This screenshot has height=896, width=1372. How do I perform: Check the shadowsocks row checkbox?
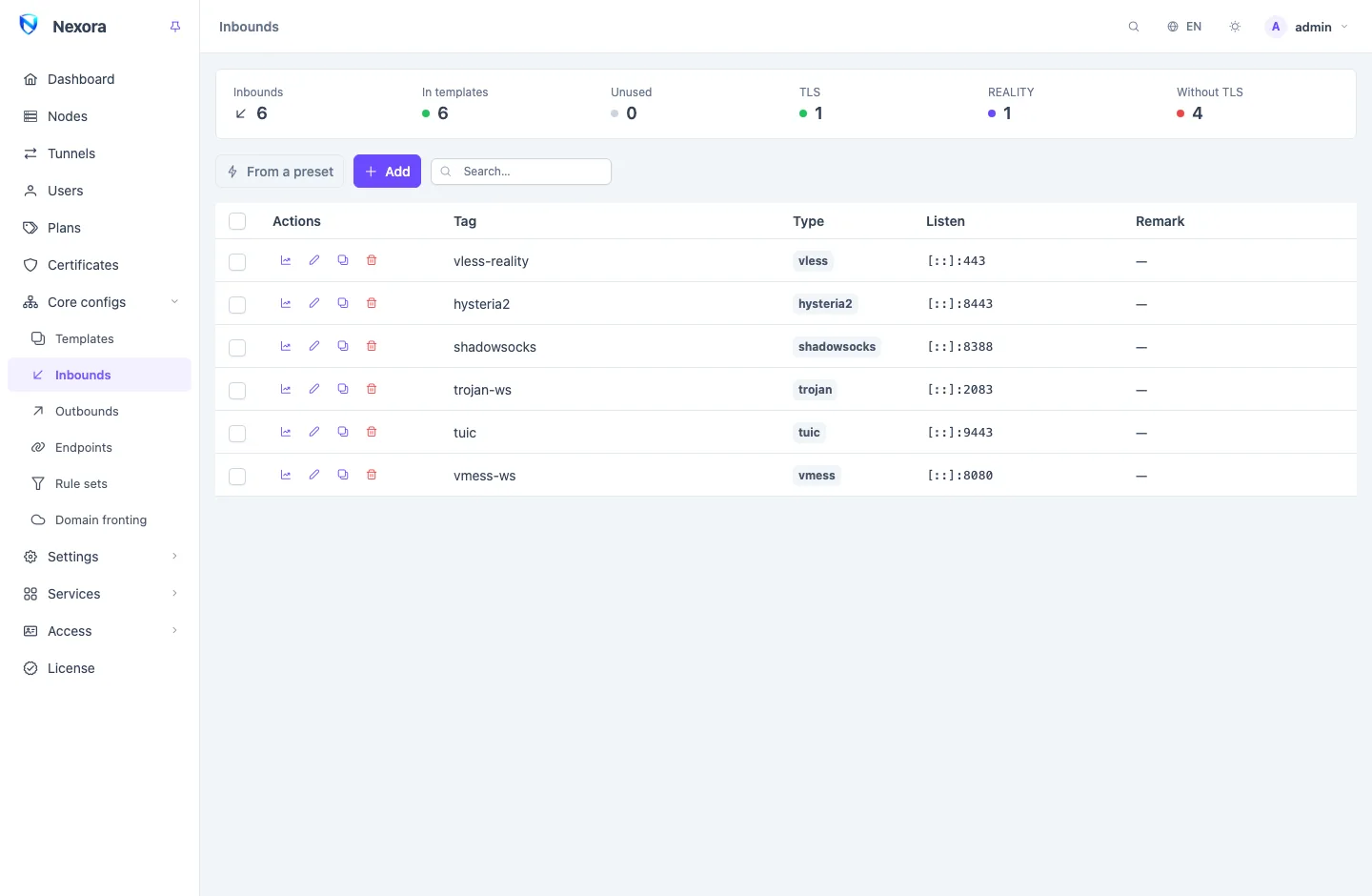[237, 347]
